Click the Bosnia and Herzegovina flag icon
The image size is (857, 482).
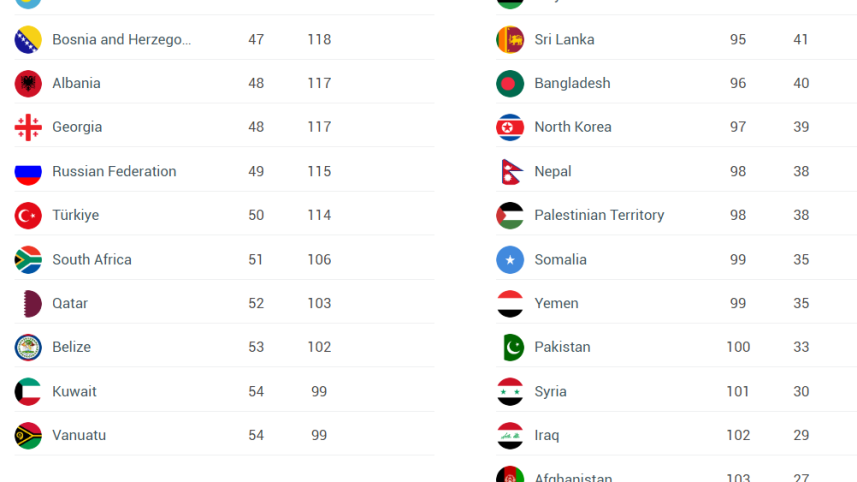[x=28, y=40]
